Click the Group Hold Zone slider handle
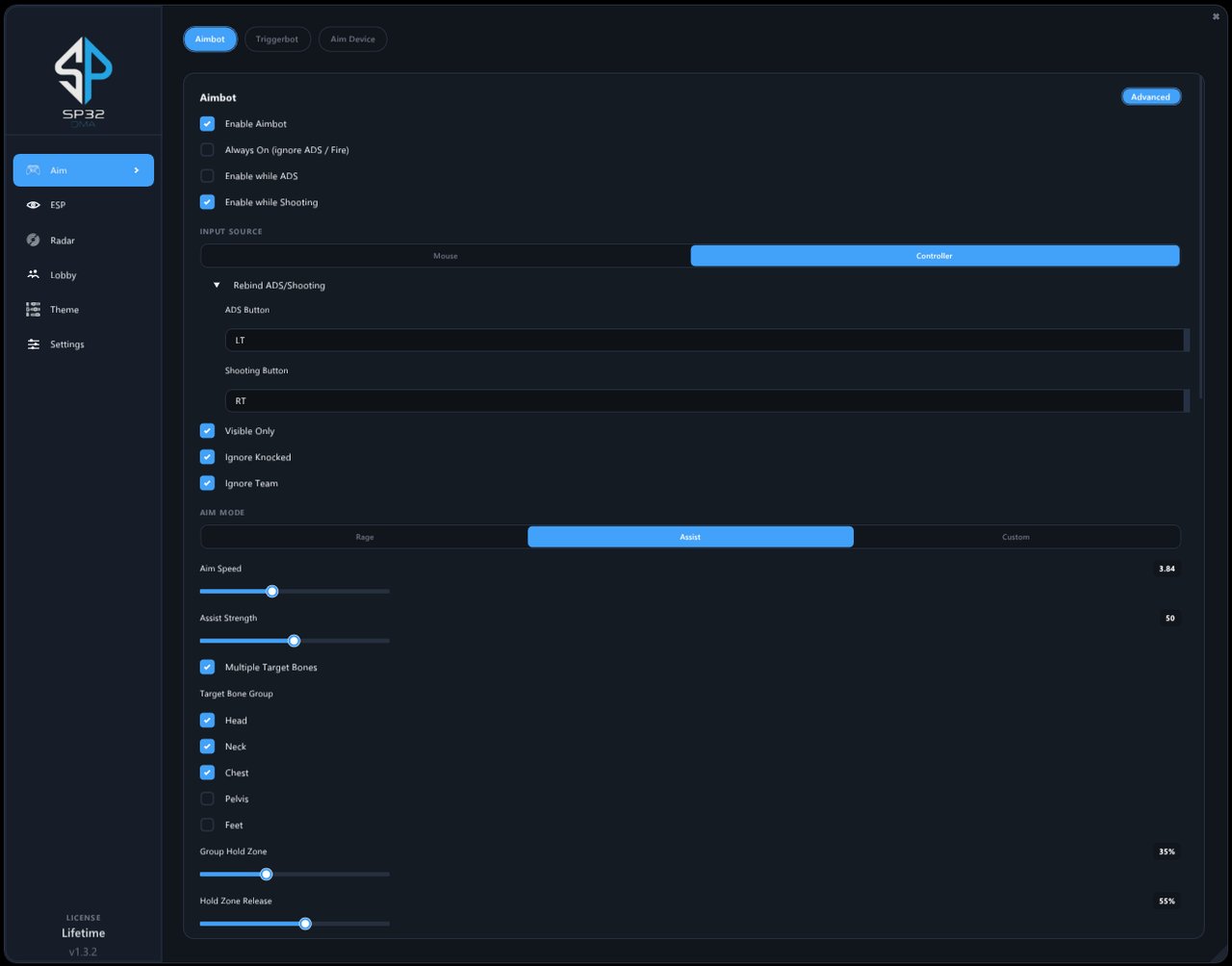Viewport: 1232px width, 966px height. (x=267, y=875)
